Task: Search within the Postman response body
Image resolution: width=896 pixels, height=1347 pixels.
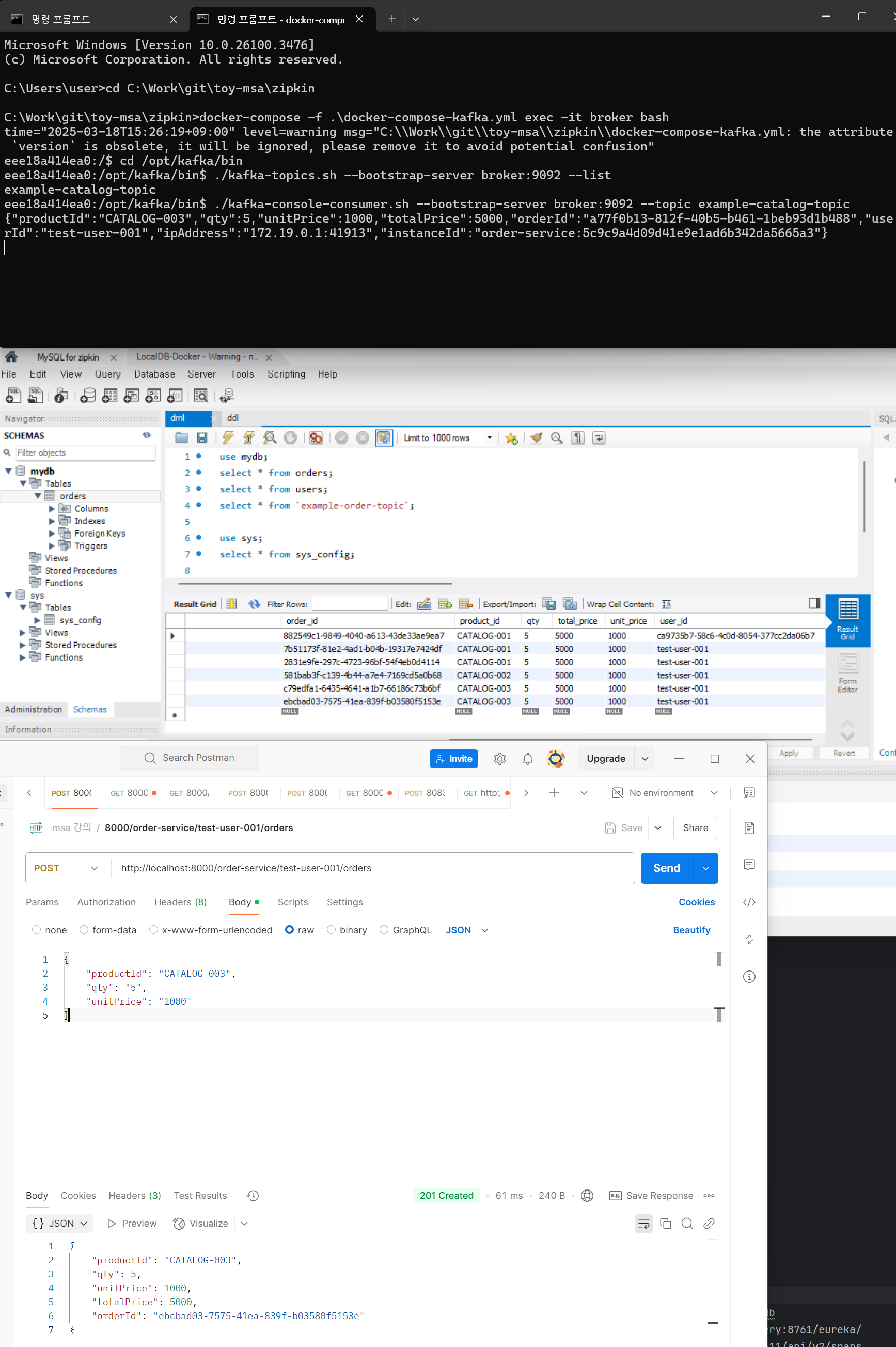Action: coord(687,1223)
